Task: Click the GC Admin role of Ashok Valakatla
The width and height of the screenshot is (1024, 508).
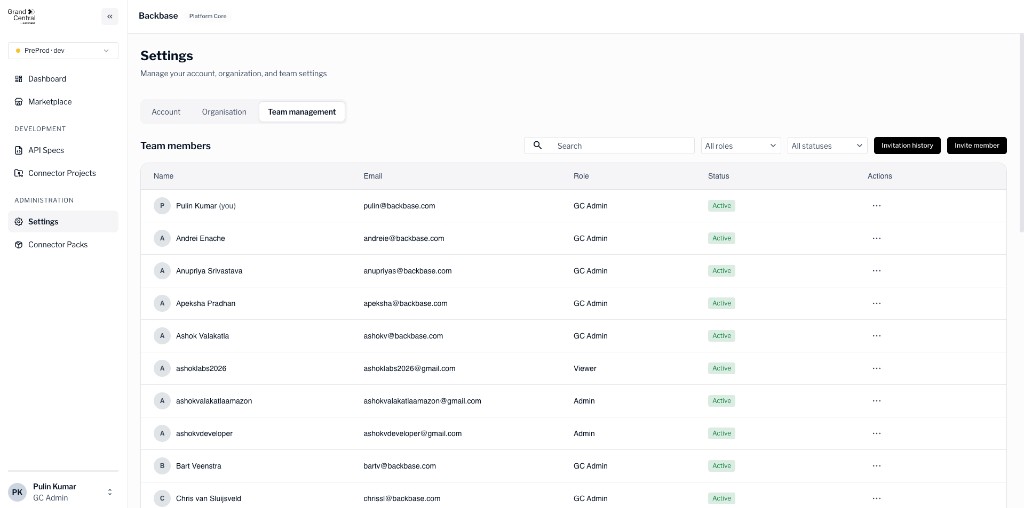Action: pos(590,336)
